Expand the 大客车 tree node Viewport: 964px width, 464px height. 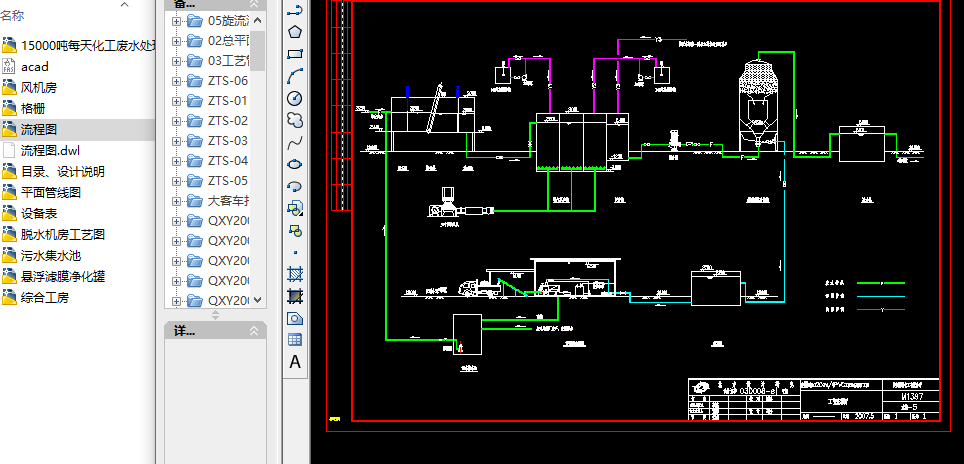point(176,201)
